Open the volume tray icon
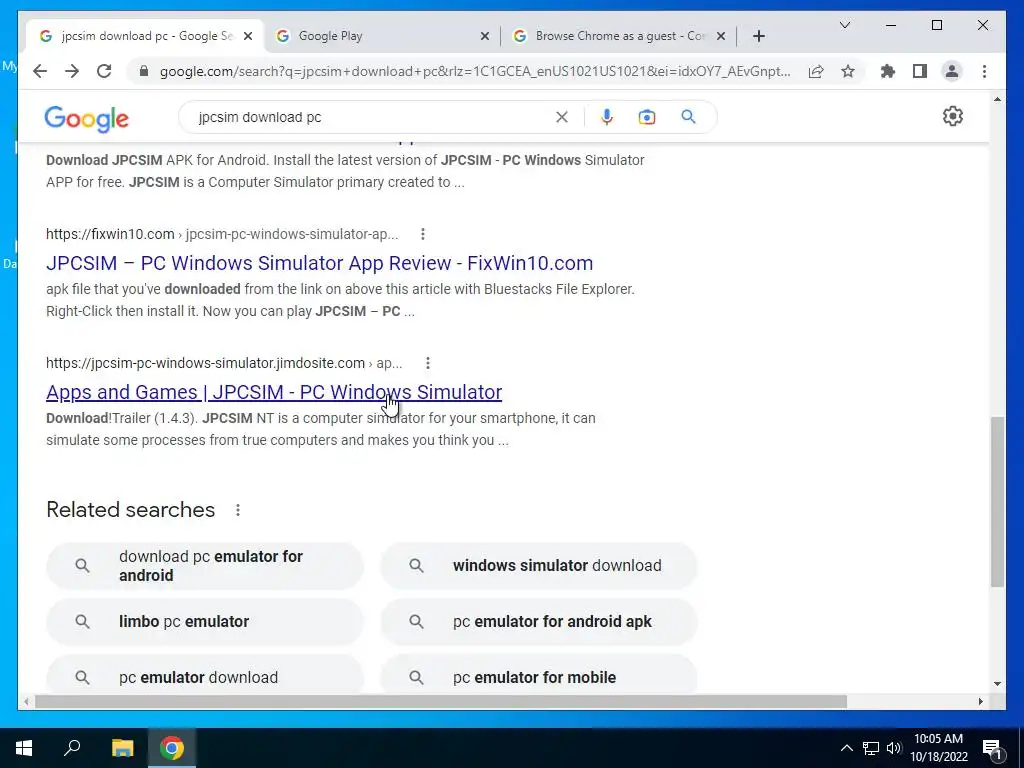The image size is (1024, 768). [x=894, y=748]
